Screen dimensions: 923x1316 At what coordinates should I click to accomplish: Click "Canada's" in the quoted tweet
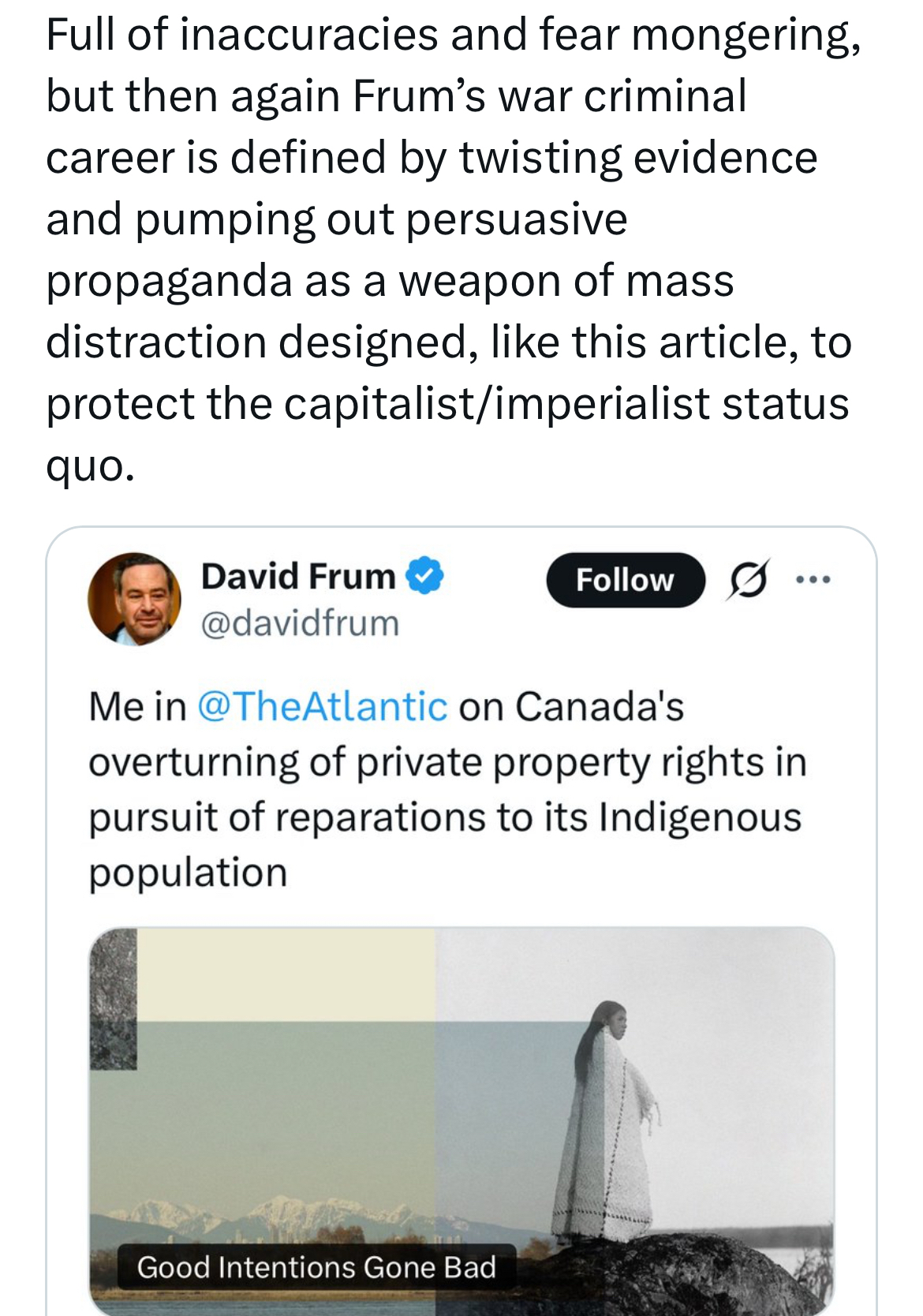coord(600,705)
